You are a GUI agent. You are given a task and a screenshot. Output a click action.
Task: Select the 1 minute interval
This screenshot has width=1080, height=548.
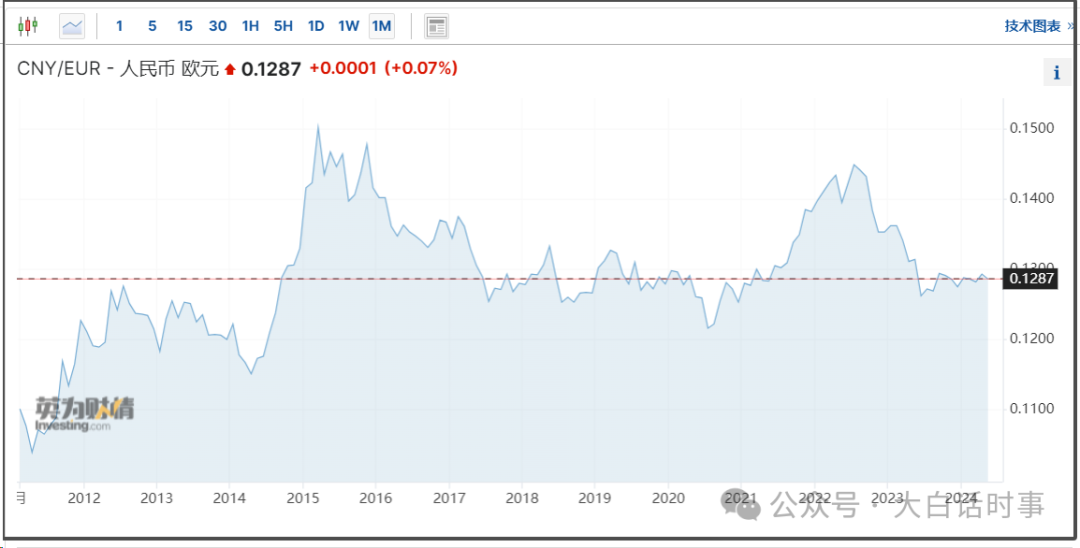tap(119, 26)
